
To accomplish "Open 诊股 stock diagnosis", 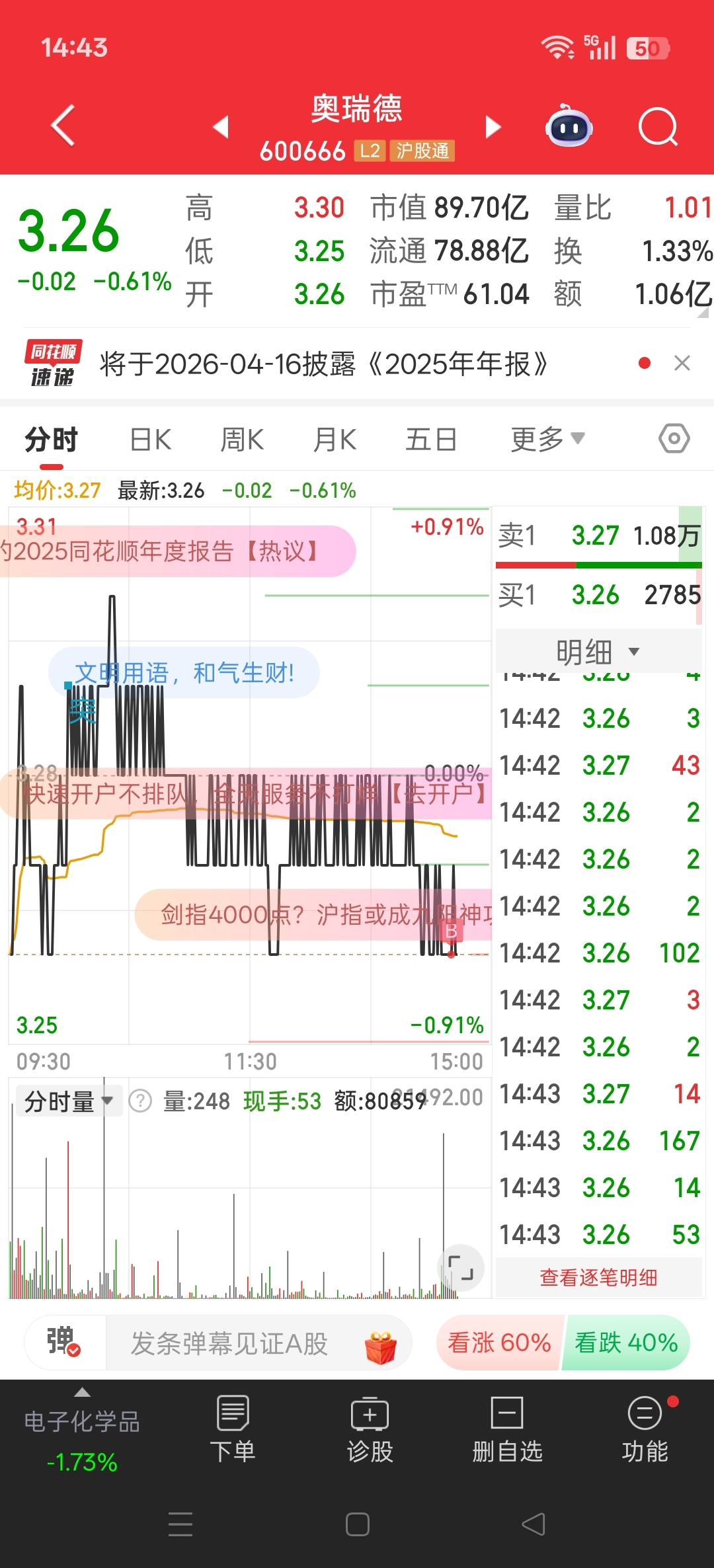I will tap(370, 1429).
